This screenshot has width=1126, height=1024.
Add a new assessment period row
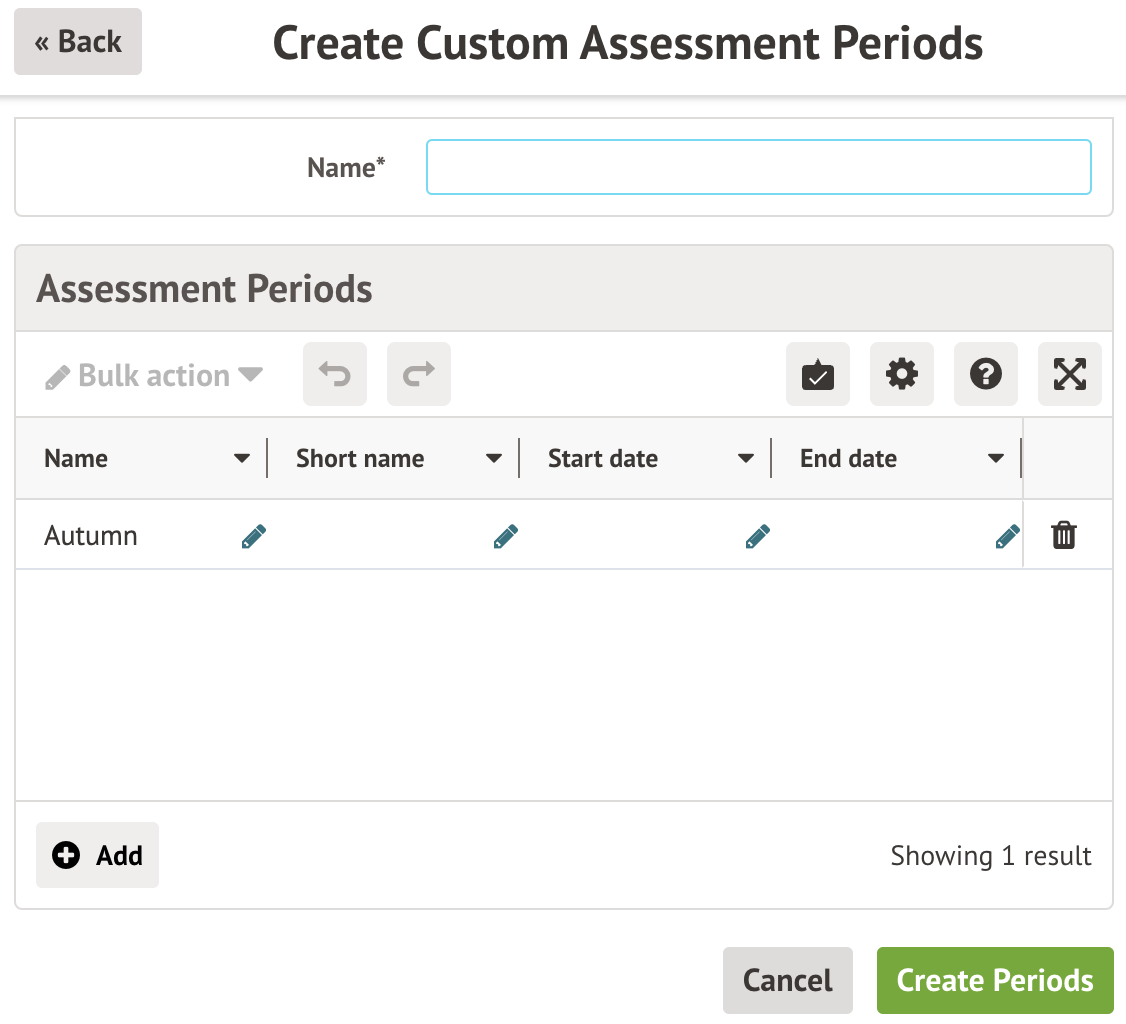(x=98, y=855)
